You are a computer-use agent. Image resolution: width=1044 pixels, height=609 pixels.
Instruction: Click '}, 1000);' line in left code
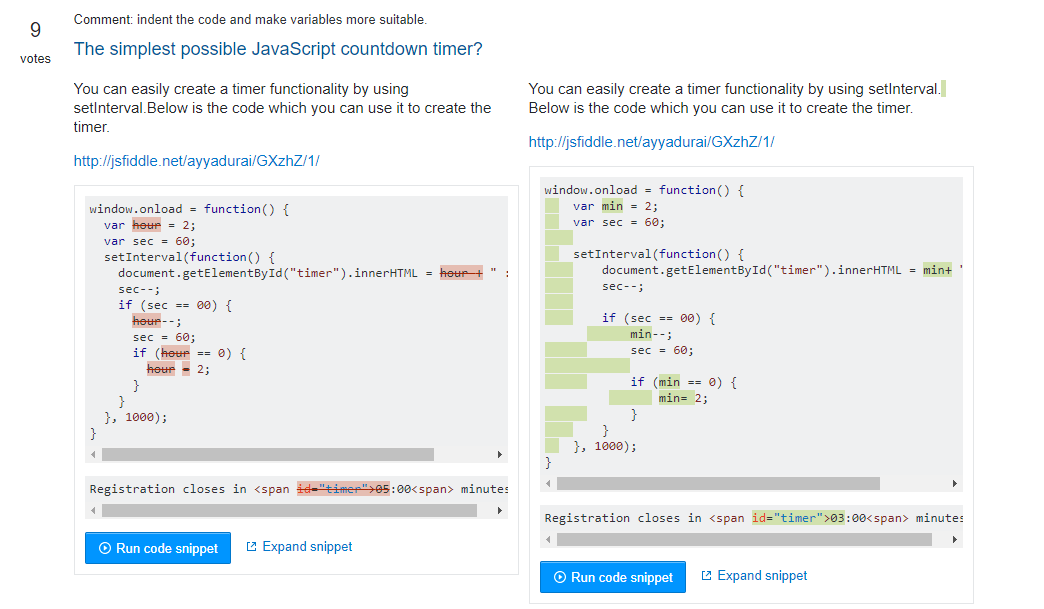tap(136, 417)
